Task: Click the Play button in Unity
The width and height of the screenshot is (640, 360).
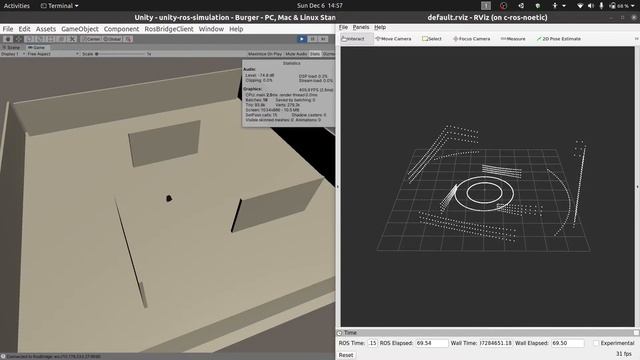Action: tap(302, 39)
